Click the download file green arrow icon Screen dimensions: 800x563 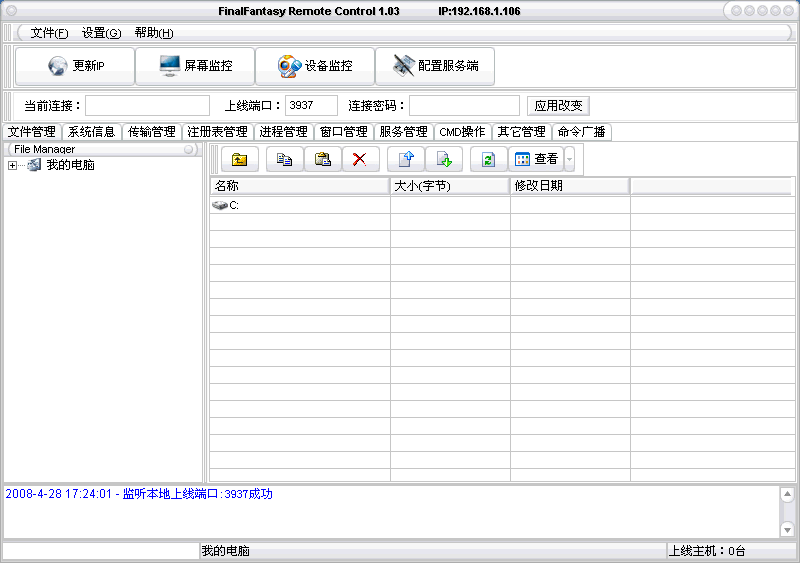coord(444,159)
